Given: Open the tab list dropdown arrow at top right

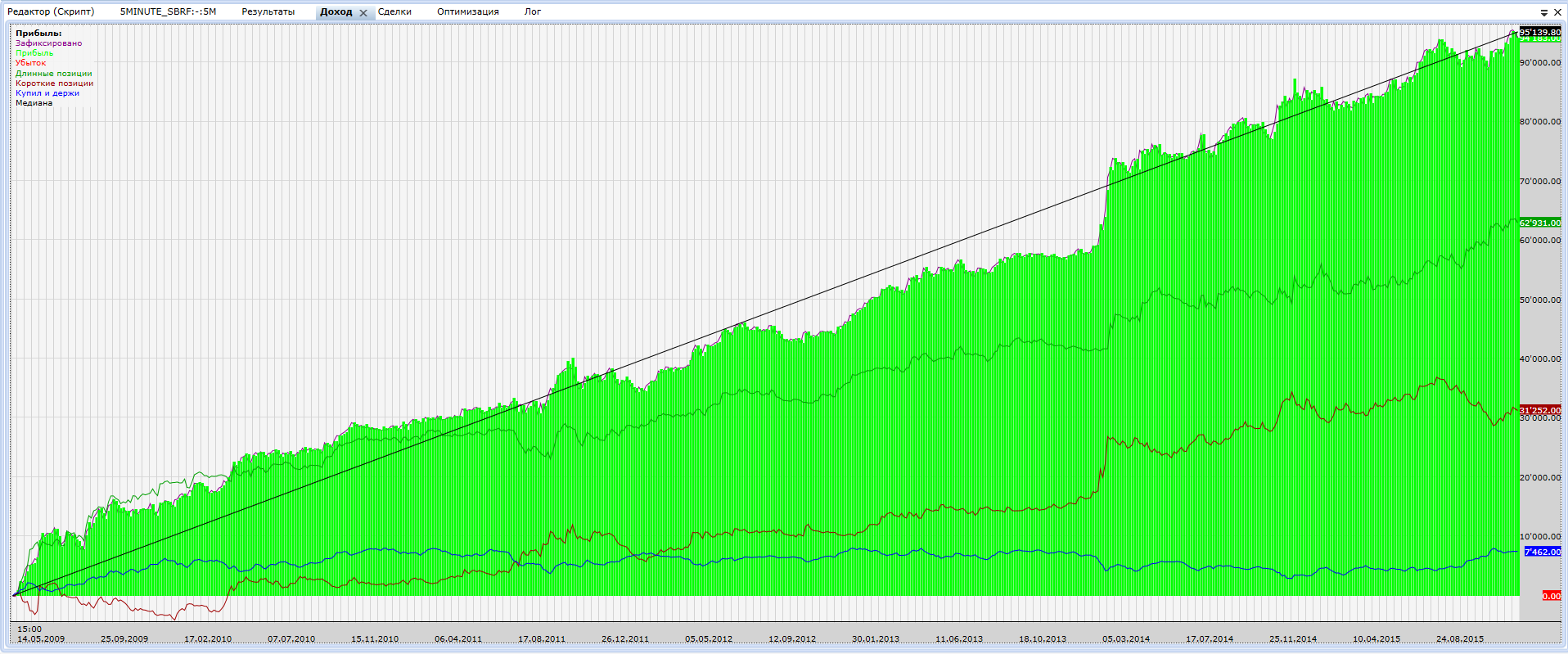Looking at the screenshot, I should pyautogui.click(x=1544, y=12).
